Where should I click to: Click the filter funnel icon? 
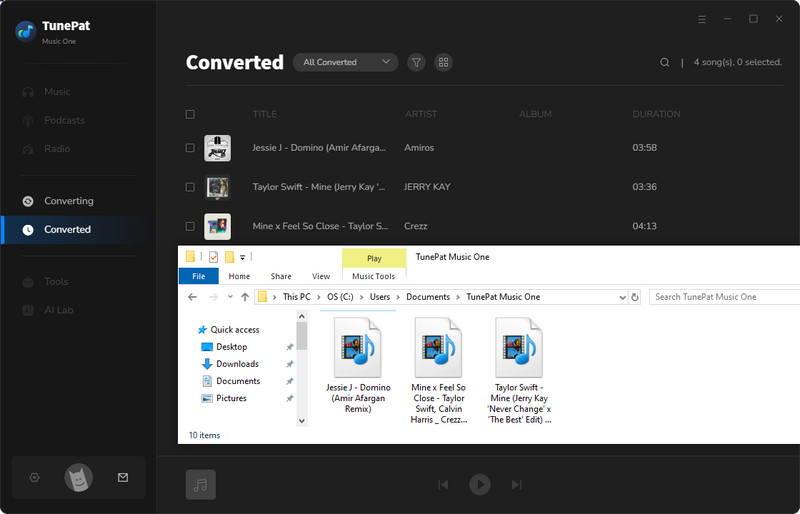[x=417, y=62]
